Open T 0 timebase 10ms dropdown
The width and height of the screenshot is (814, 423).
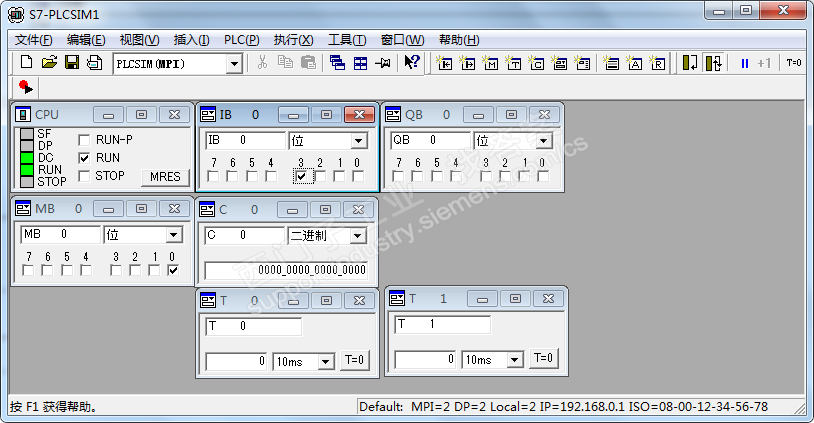[x=326, y=362]
